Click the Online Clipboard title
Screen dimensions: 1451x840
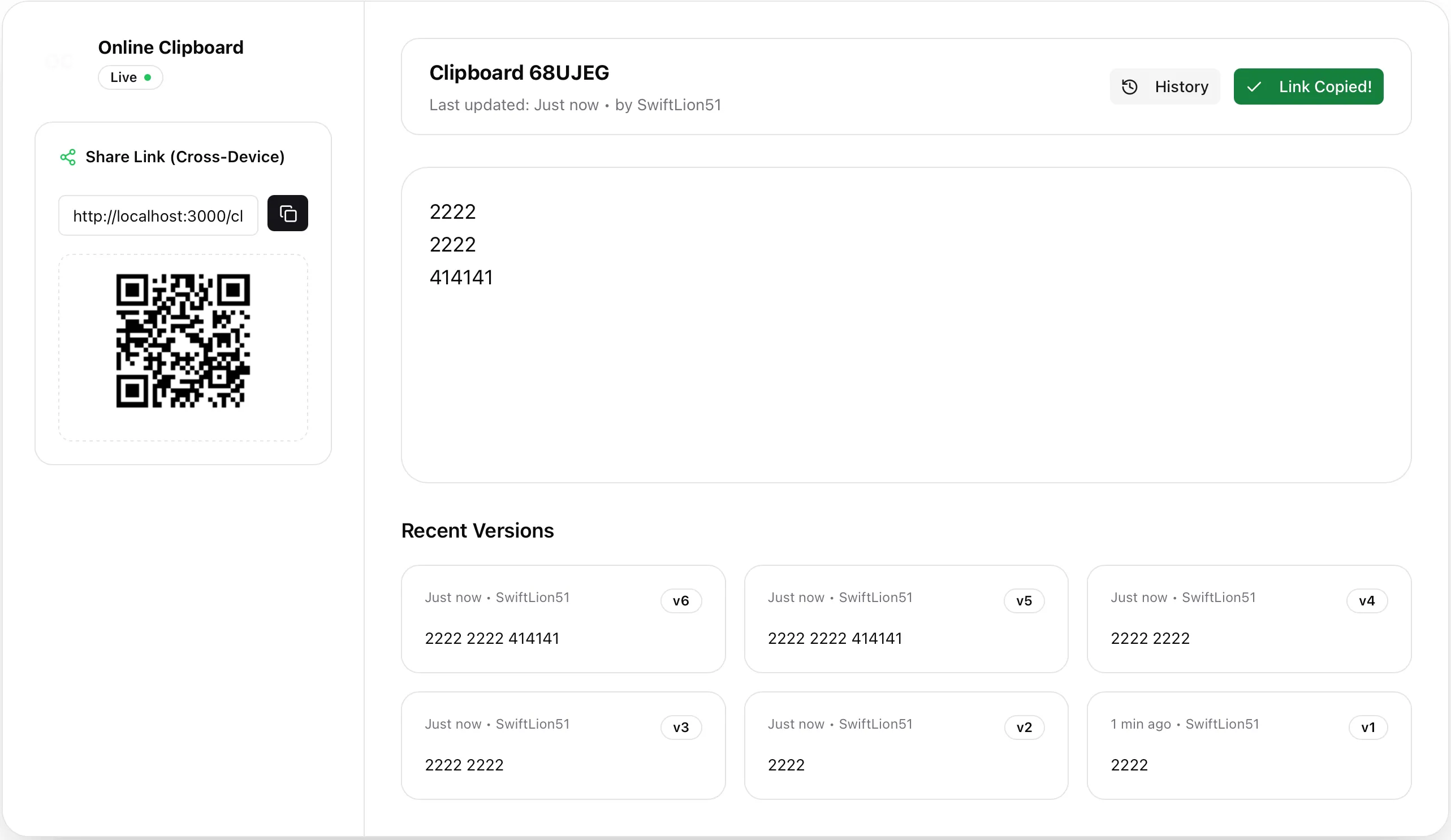coord(170,47)
